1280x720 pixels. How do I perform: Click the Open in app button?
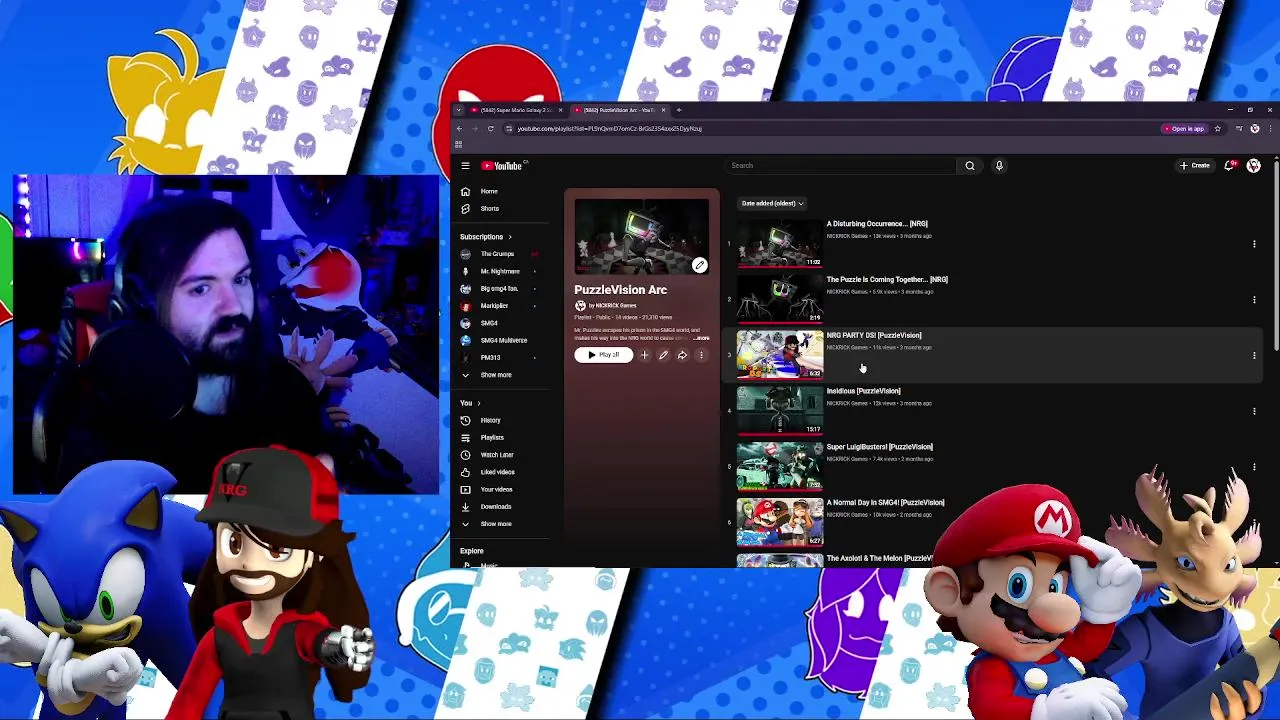1184,129
